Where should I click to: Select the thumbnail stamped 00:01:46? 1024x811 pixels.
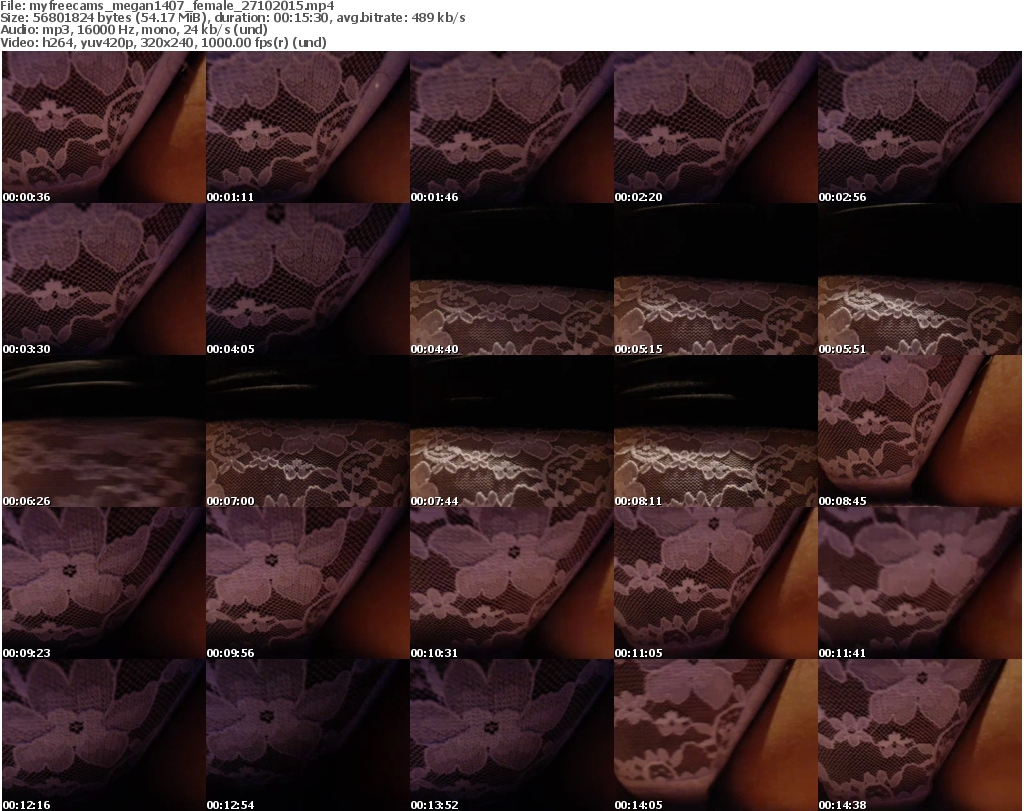tap(511, 127)
